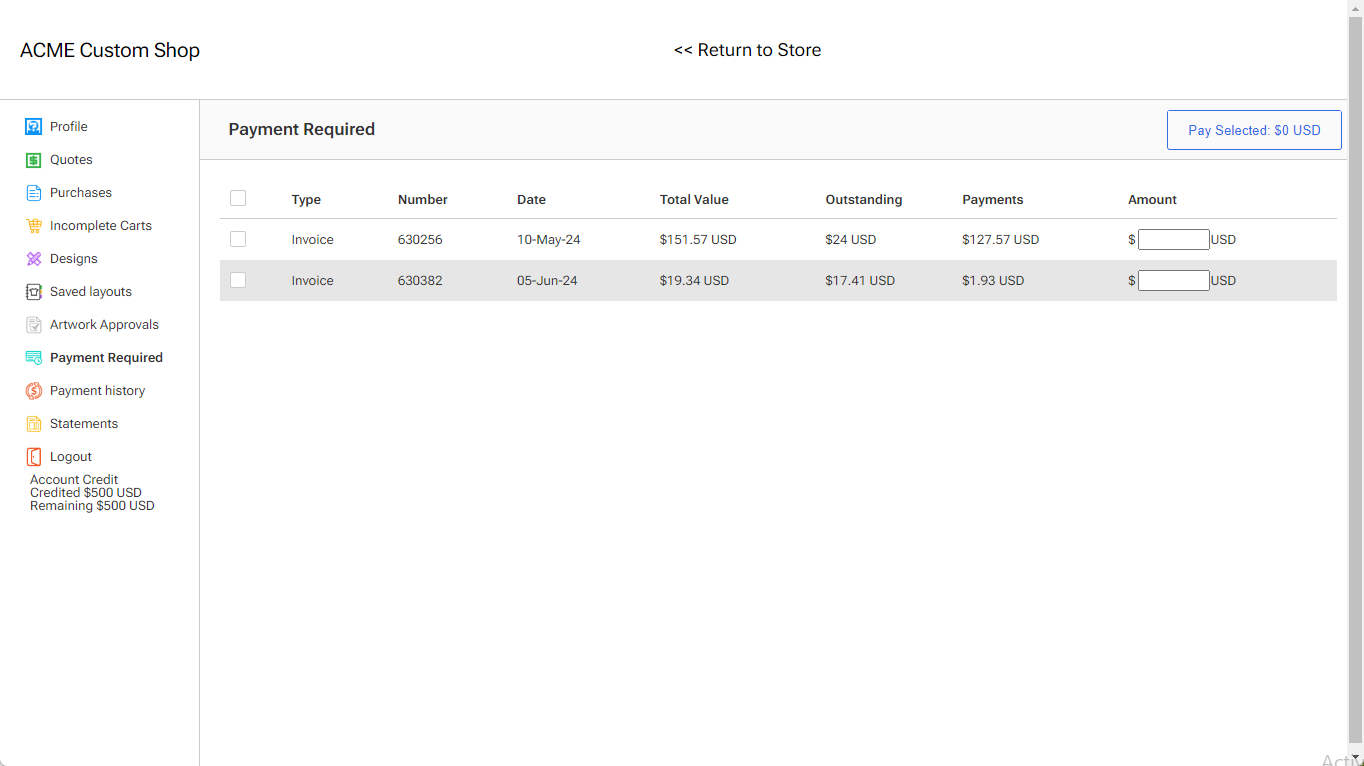Open Payment history page
This screenshot has width=1364, height=766.
coord(97,391)
